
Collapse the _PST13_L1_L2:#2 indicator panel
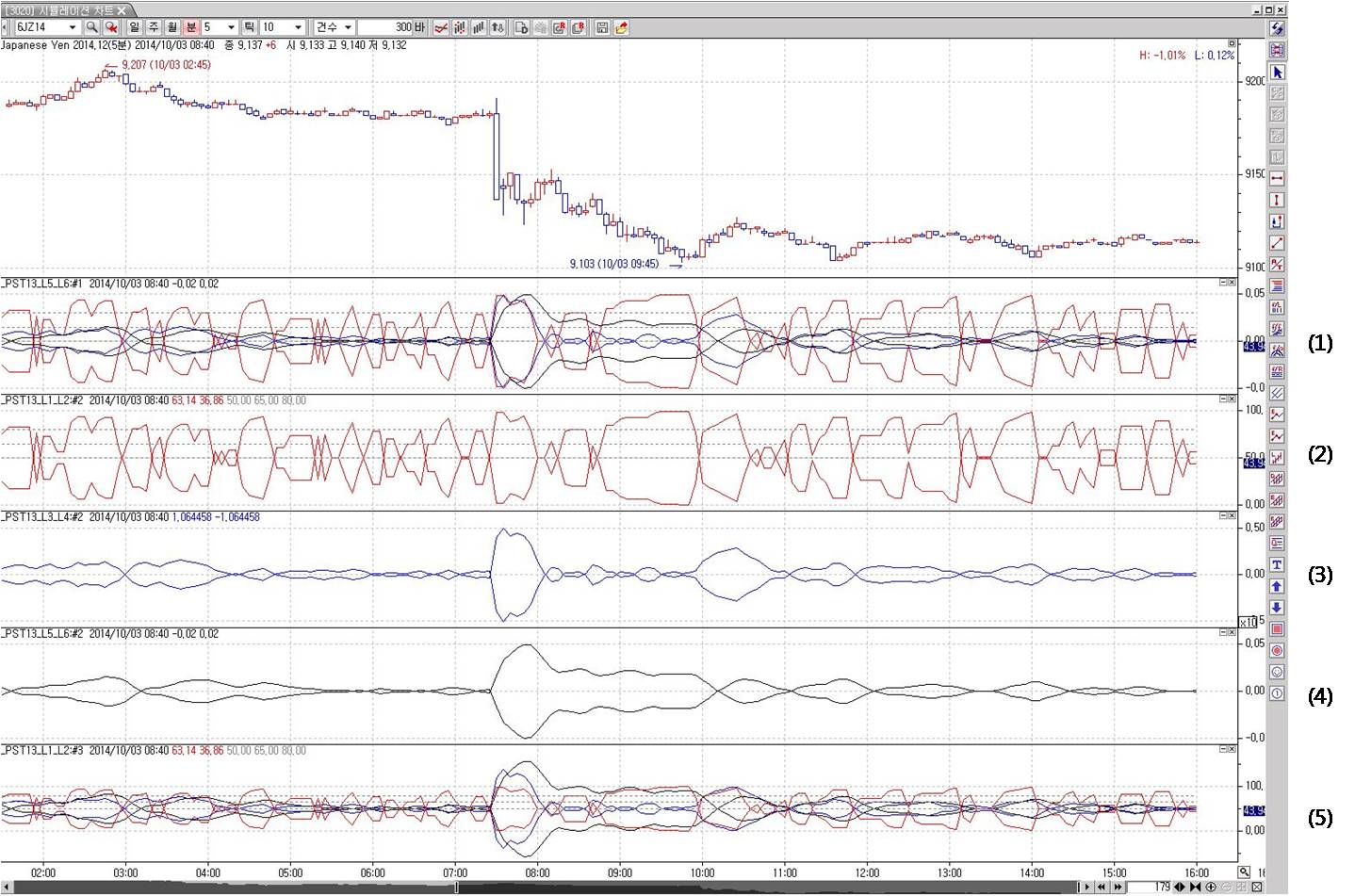pyautogui.click(x=1223, y=399)
